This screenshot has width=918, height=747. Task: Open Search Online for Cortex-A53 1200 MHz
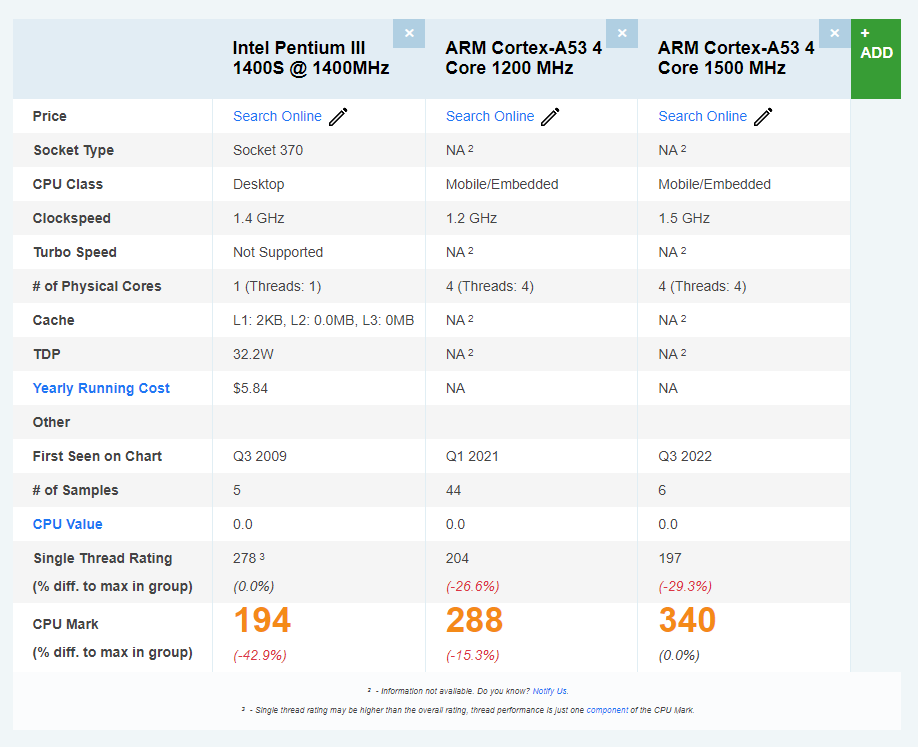490,116
